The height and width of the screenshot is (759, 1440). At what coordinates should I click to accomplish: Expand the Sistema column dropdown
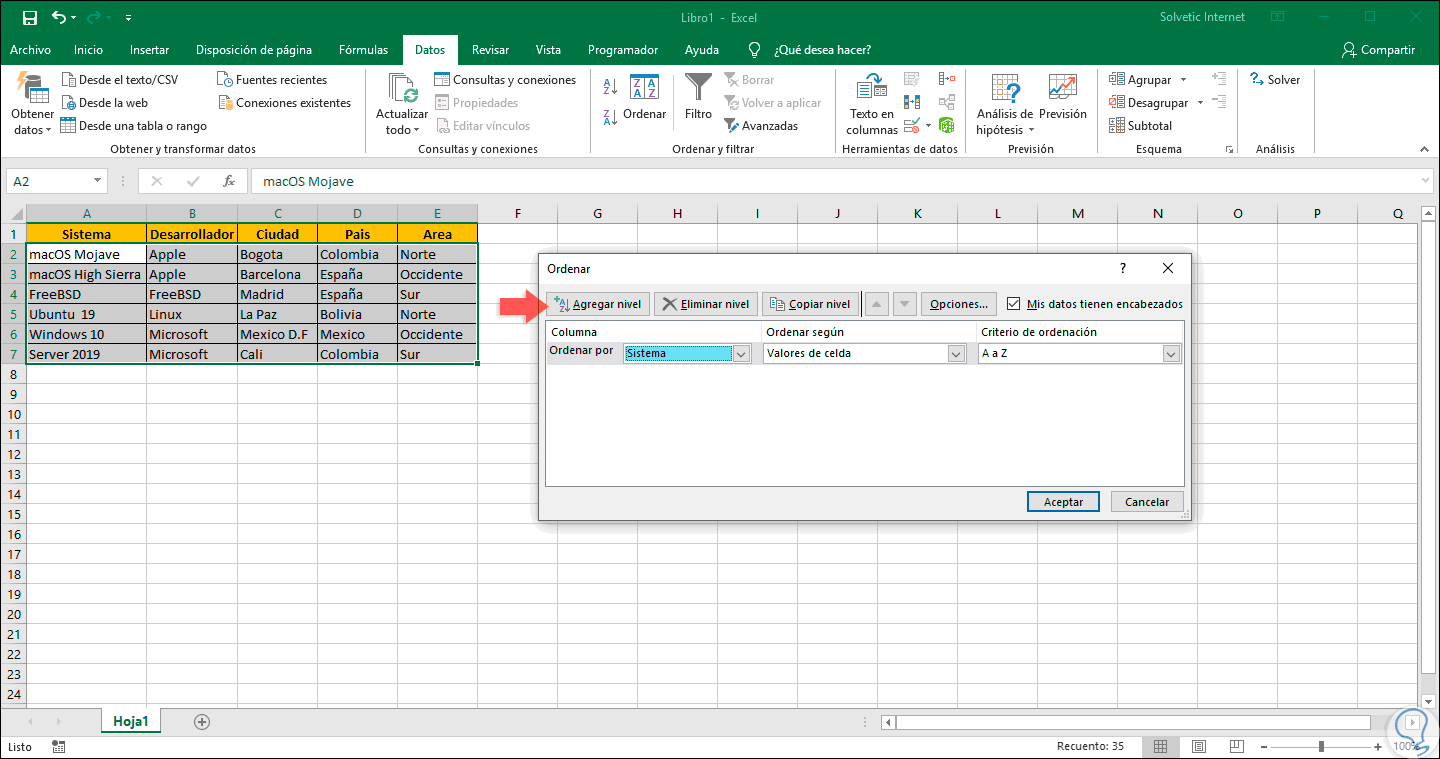point(741,353)
